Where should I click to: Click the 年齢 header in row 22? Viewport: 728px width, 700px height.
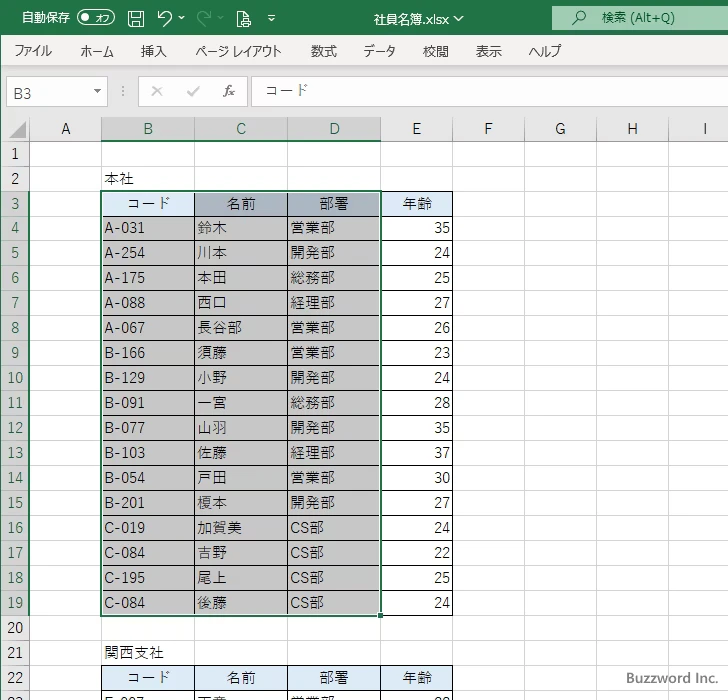pyautogui.click(x=417, y=678)
